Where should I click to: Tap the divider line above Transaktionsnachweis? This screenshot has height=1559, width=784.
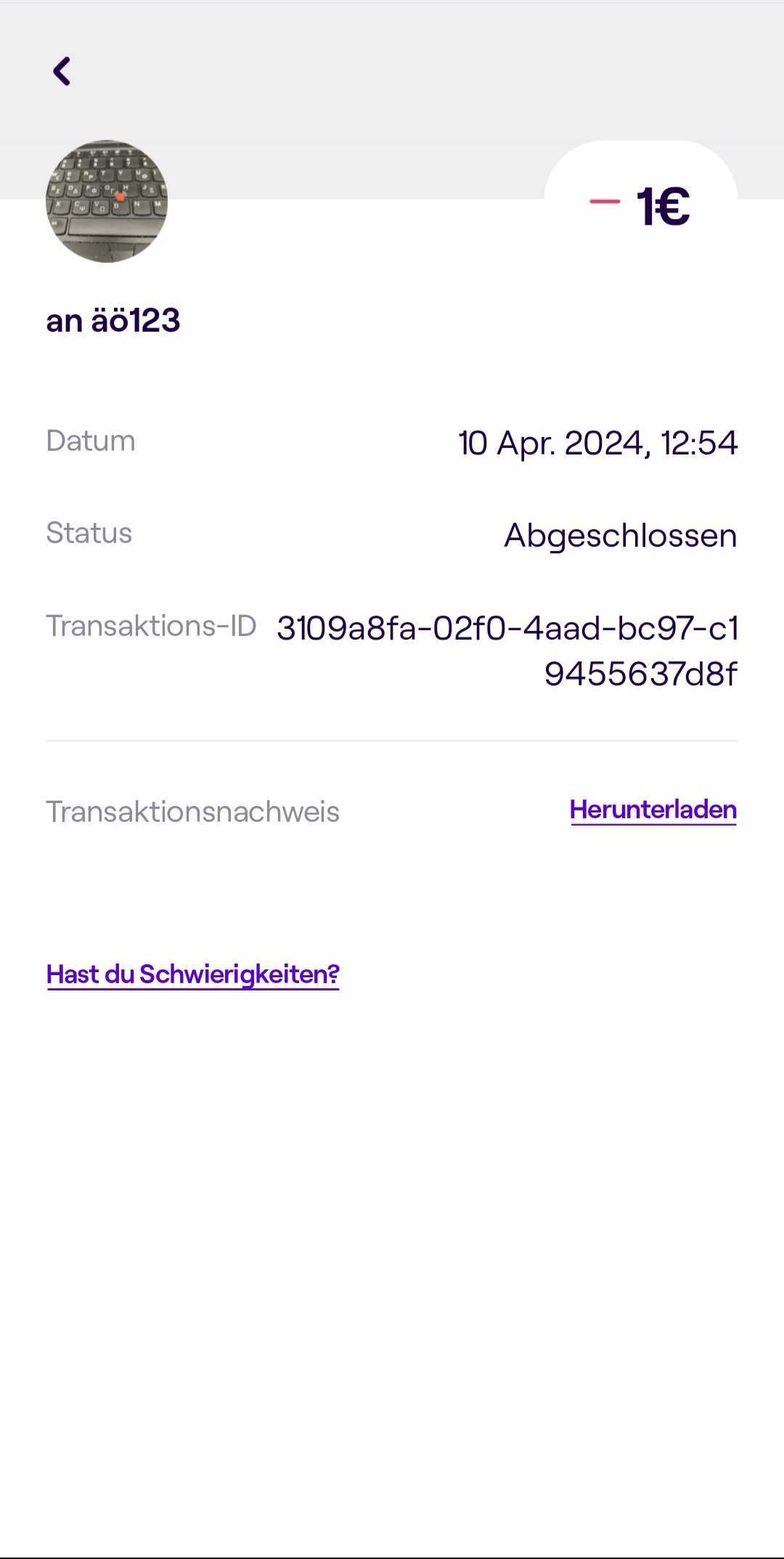pyautogui.click(x=392, y=741)
